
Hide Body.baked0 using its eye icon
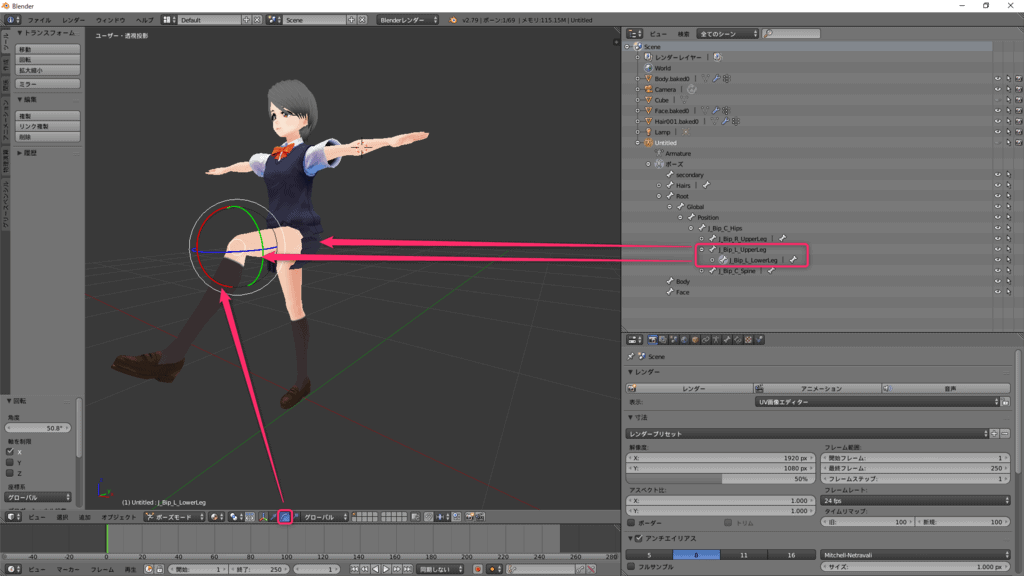coord(997,79)
